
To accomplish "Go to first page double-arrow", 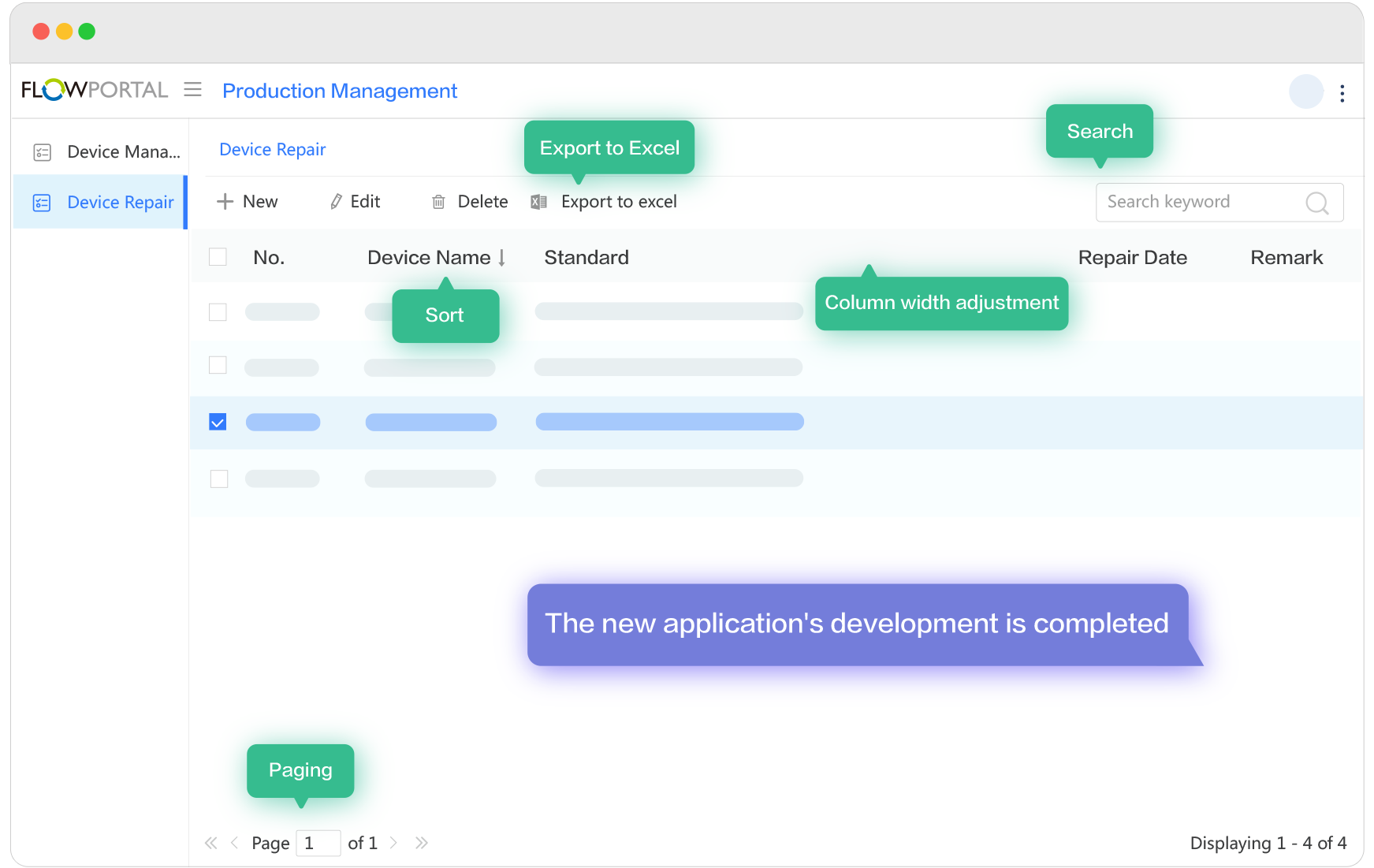I will point(210,843).
